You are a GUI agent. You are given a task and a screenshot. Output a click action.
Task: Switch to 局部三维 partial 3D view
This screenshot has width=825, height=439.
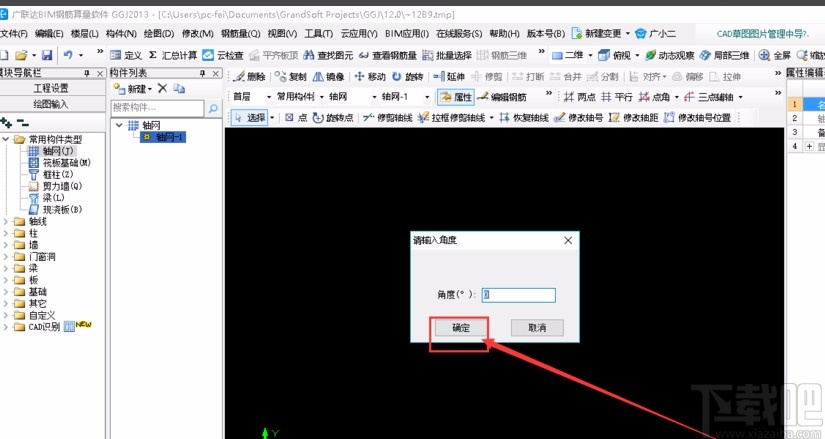(724, 55)
